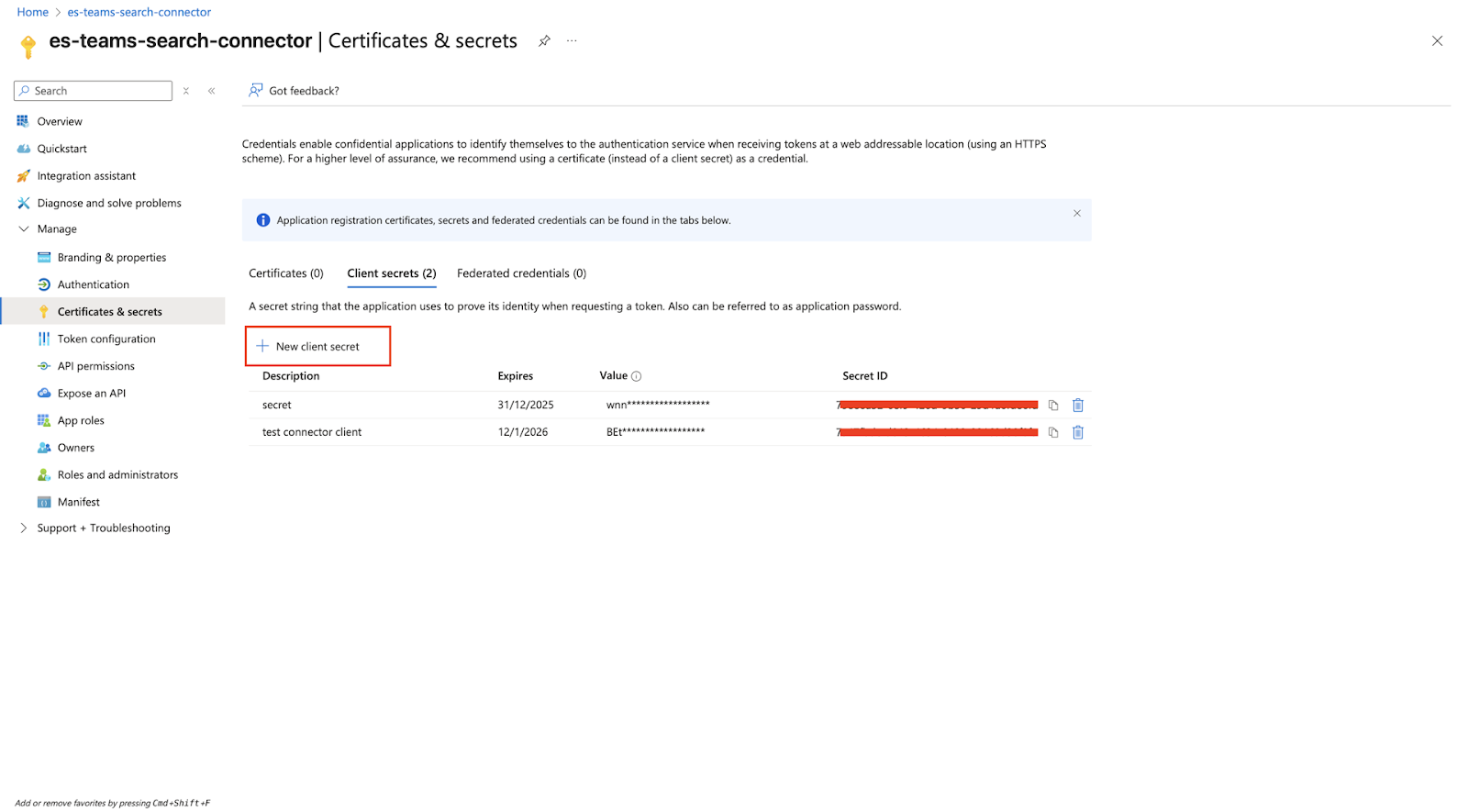Delete the 'test connector client' secret

pos(1078,432)
